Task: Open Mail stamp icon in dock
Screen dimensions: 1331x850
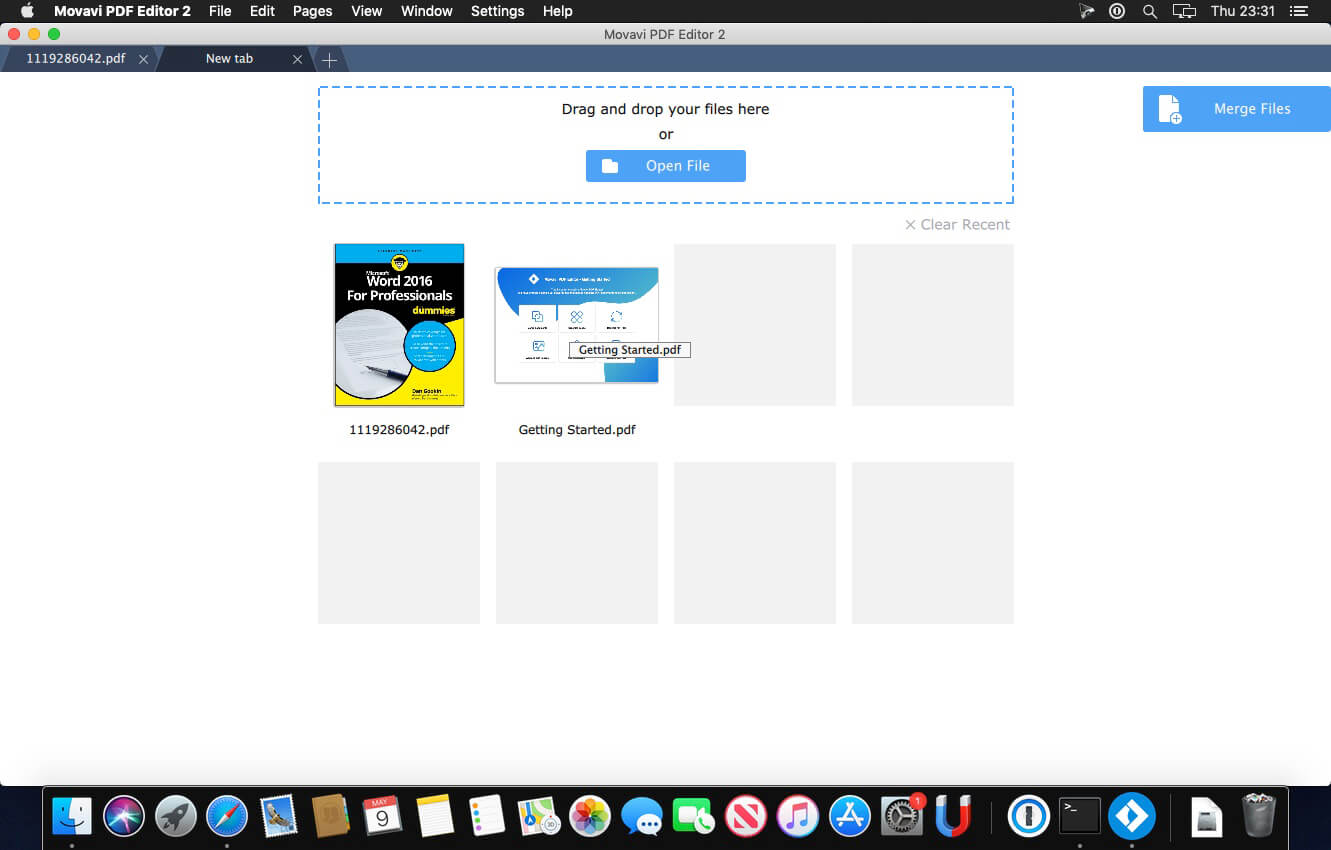Action: click(279, 816)
